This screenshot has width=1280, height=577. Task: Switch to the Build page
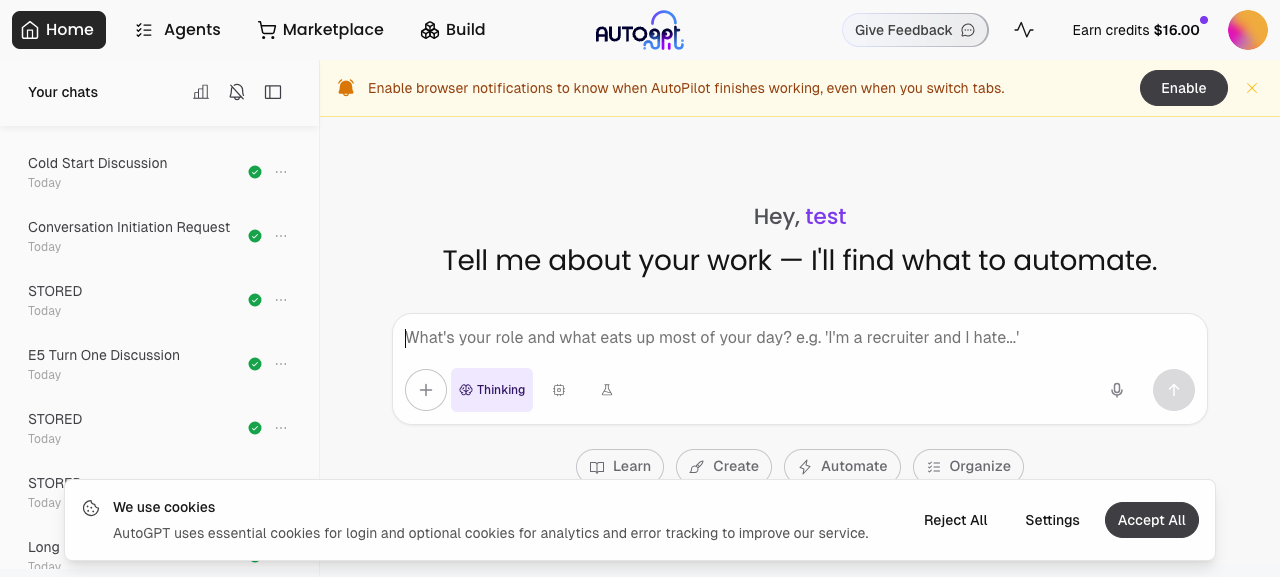point(453,30)
